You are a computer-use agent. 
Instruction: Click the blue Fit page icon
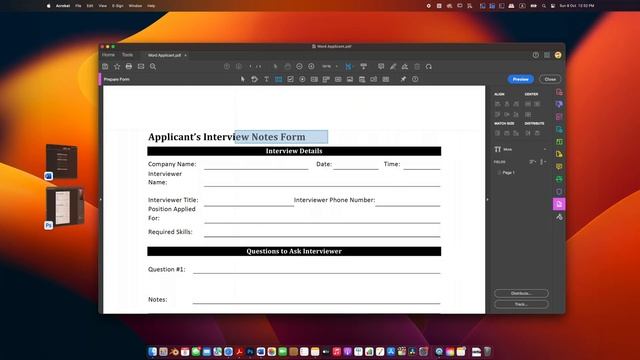point(348,67)
